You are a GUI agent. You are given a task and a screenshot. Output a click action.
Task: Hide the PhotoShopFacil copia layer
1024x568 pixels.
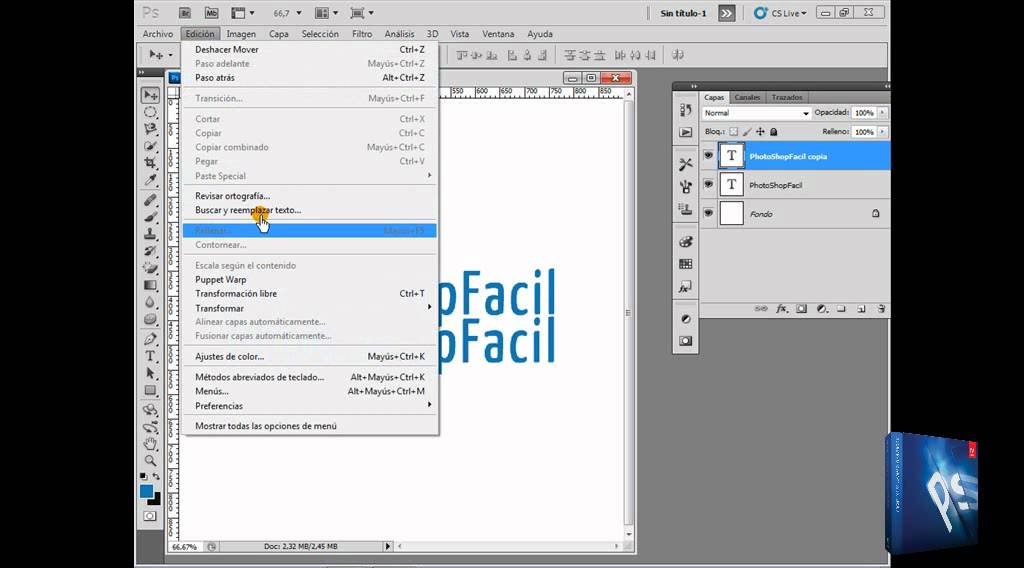click(x=709, y=155)
